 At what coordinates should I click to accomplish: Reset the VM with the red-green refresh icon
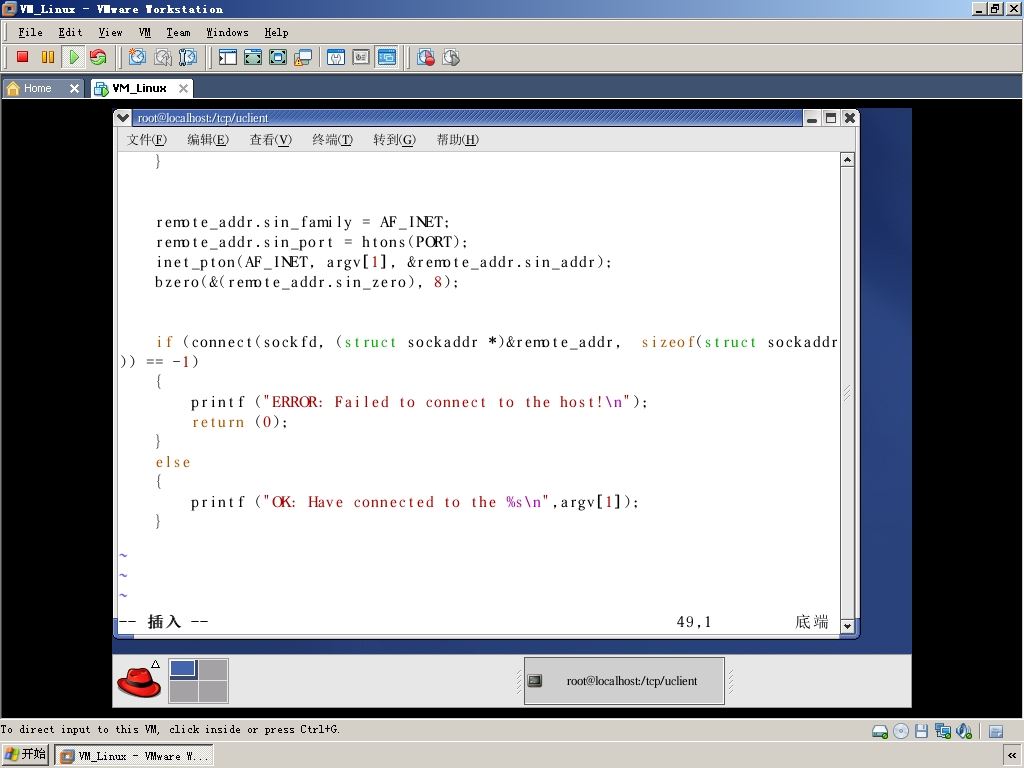tap(98, 57)
